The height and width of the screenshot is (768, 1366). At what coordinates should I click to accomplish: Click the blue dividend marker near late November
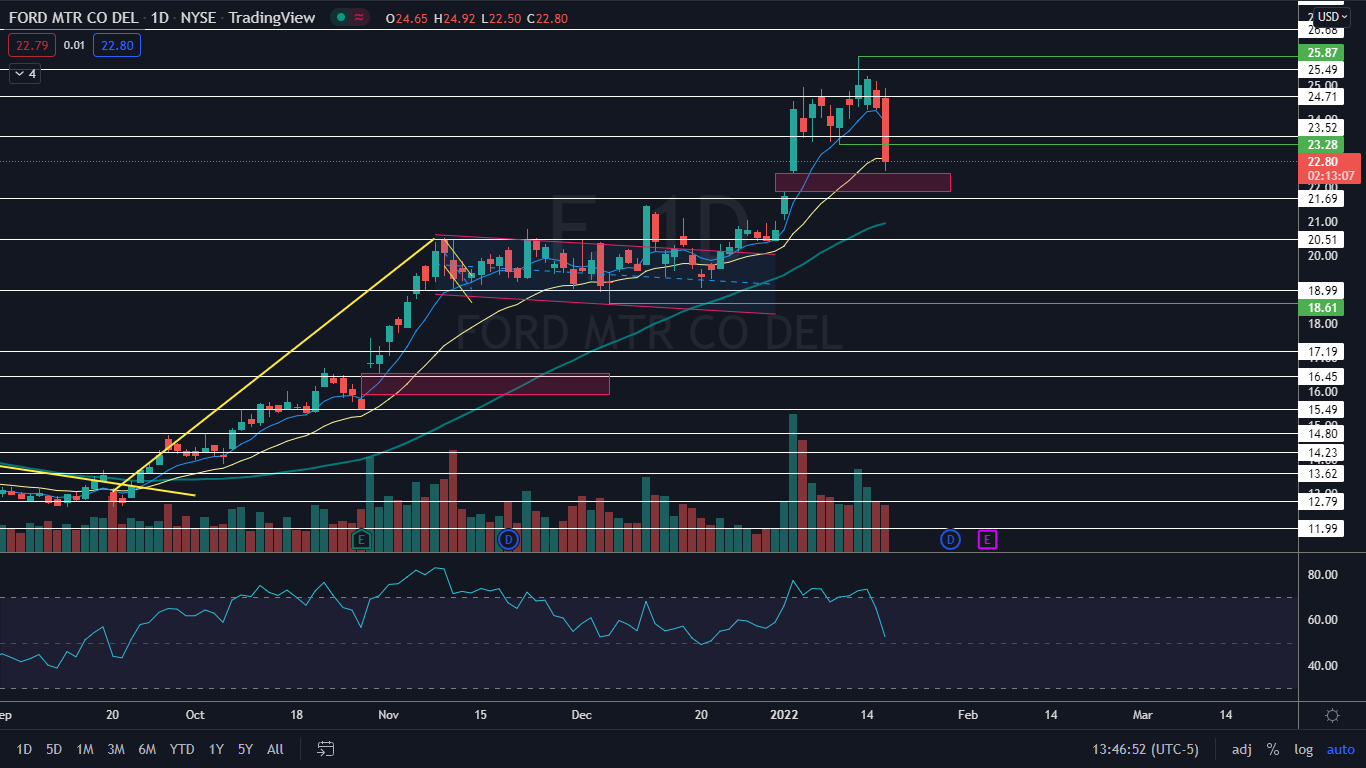508,540
